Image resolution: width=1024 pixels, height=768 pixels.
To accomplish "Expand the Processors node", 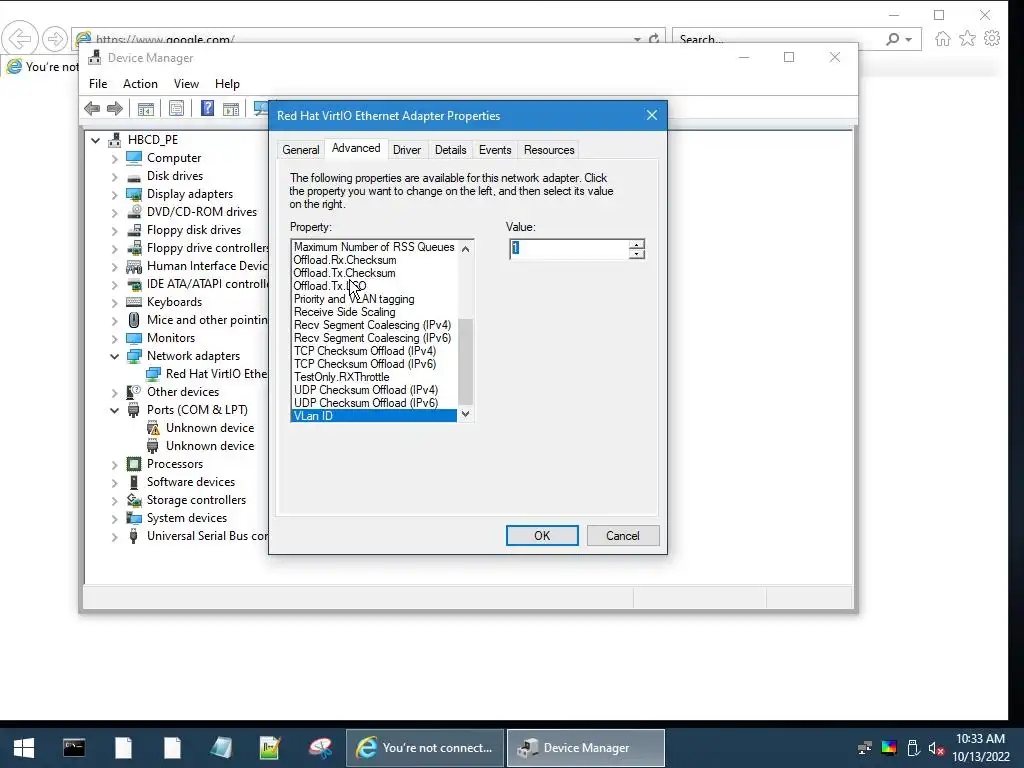I will tap(115, 464).
